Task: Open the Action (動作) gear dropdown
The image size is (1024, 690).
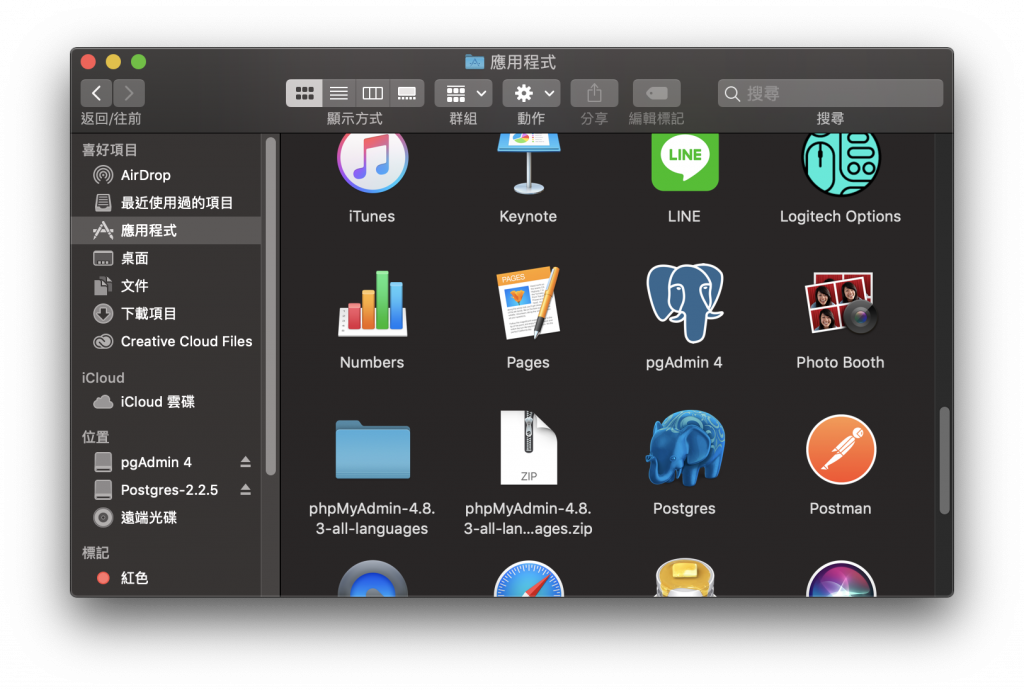Action: 532,93
